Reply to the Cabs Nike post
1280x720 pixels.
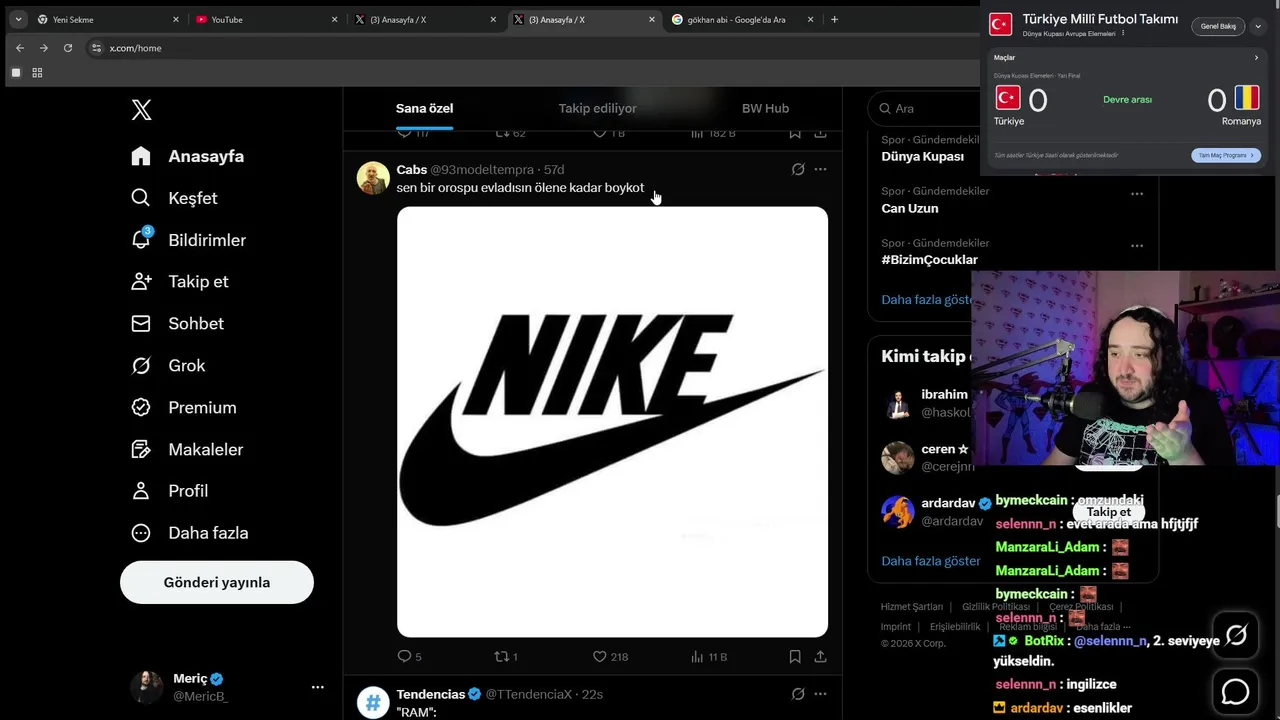(x=409, y=657)
